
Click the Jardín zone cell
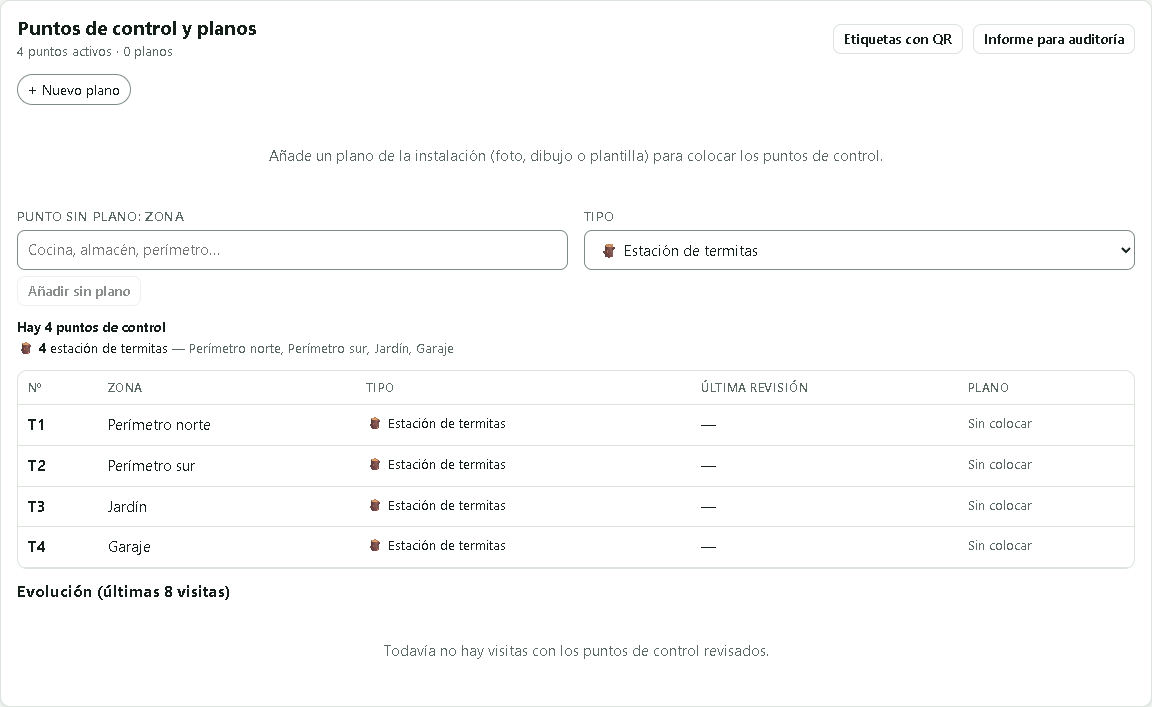tap(127, 507)
